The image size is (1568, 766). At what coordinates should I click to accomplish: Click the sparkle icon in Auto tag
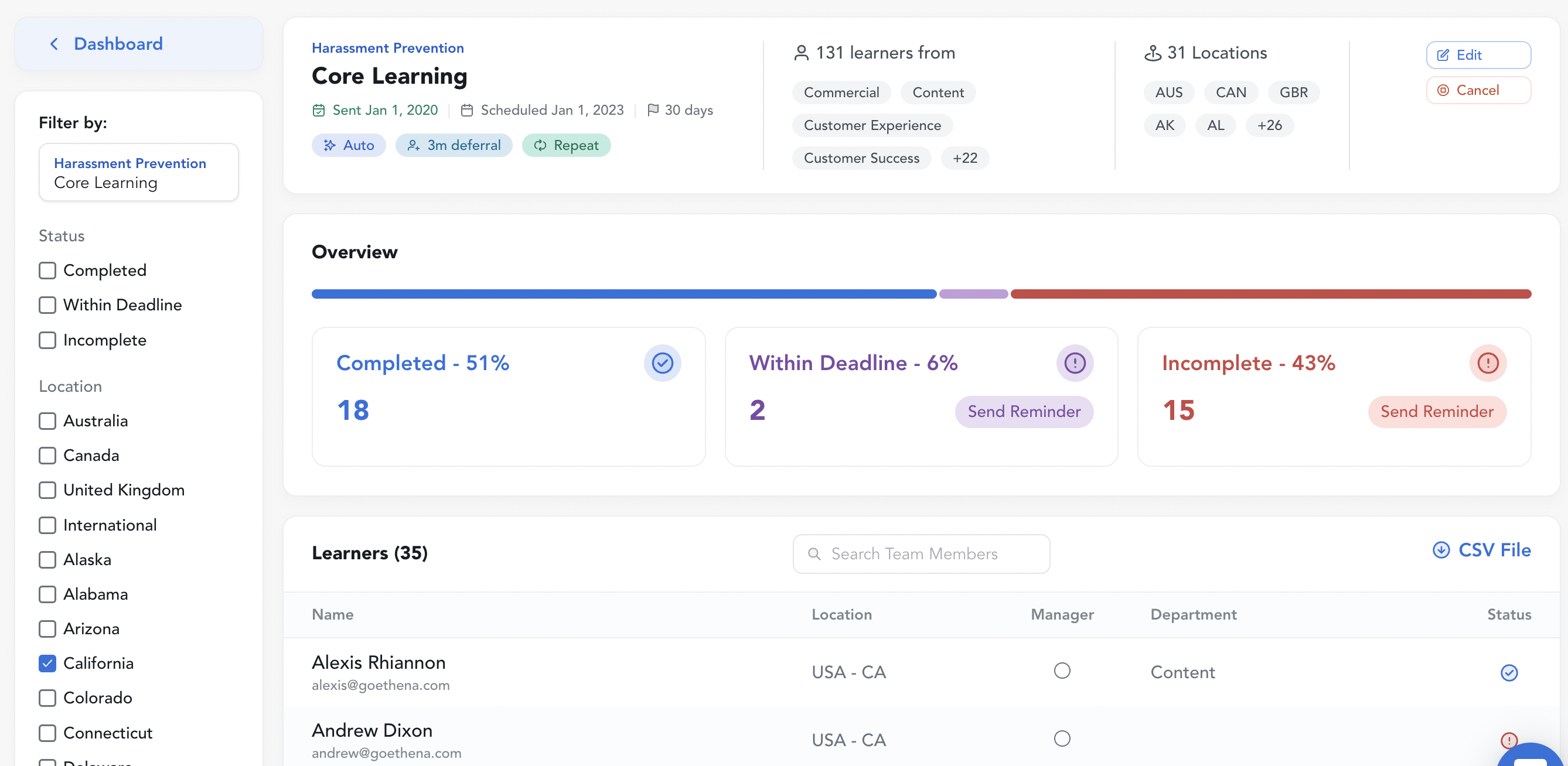329,145
